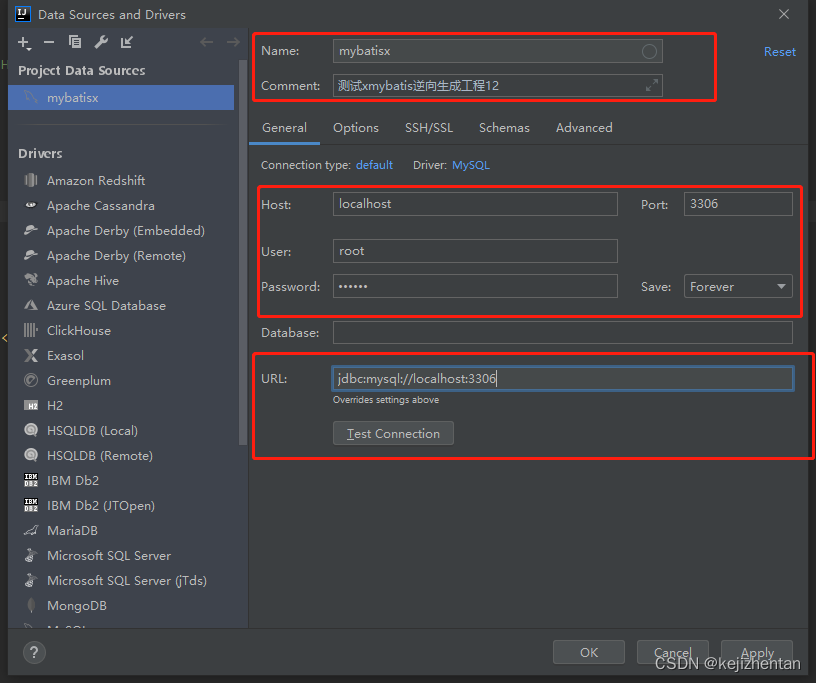Viewport: 816px width, 683px height.
Task: Open help question mark button
Action: coord(34,652)
